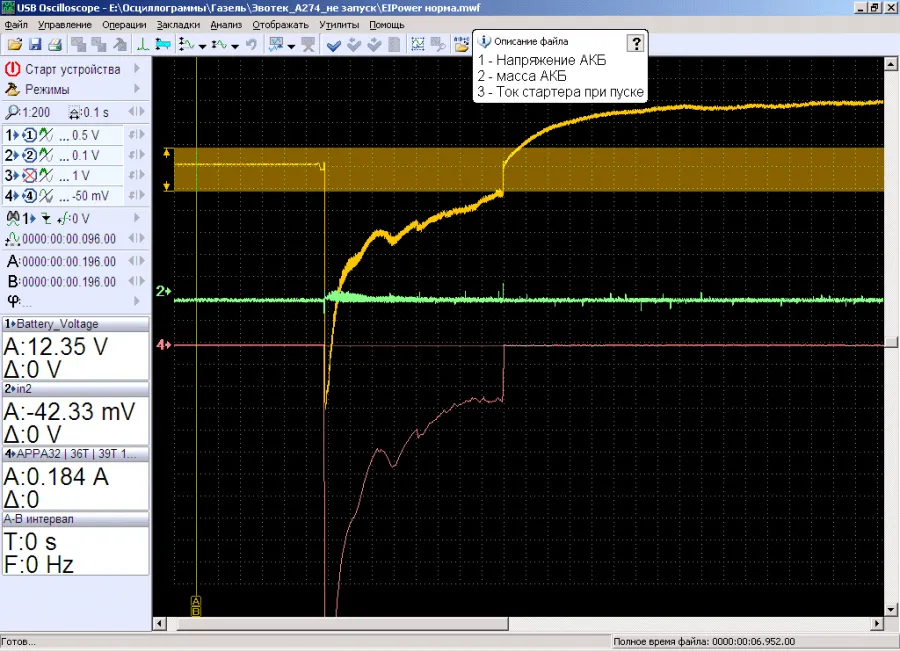Viewport: 900px width, 652px height.
Task: Click the help question mark in file description
Action: tap(635, 43)
